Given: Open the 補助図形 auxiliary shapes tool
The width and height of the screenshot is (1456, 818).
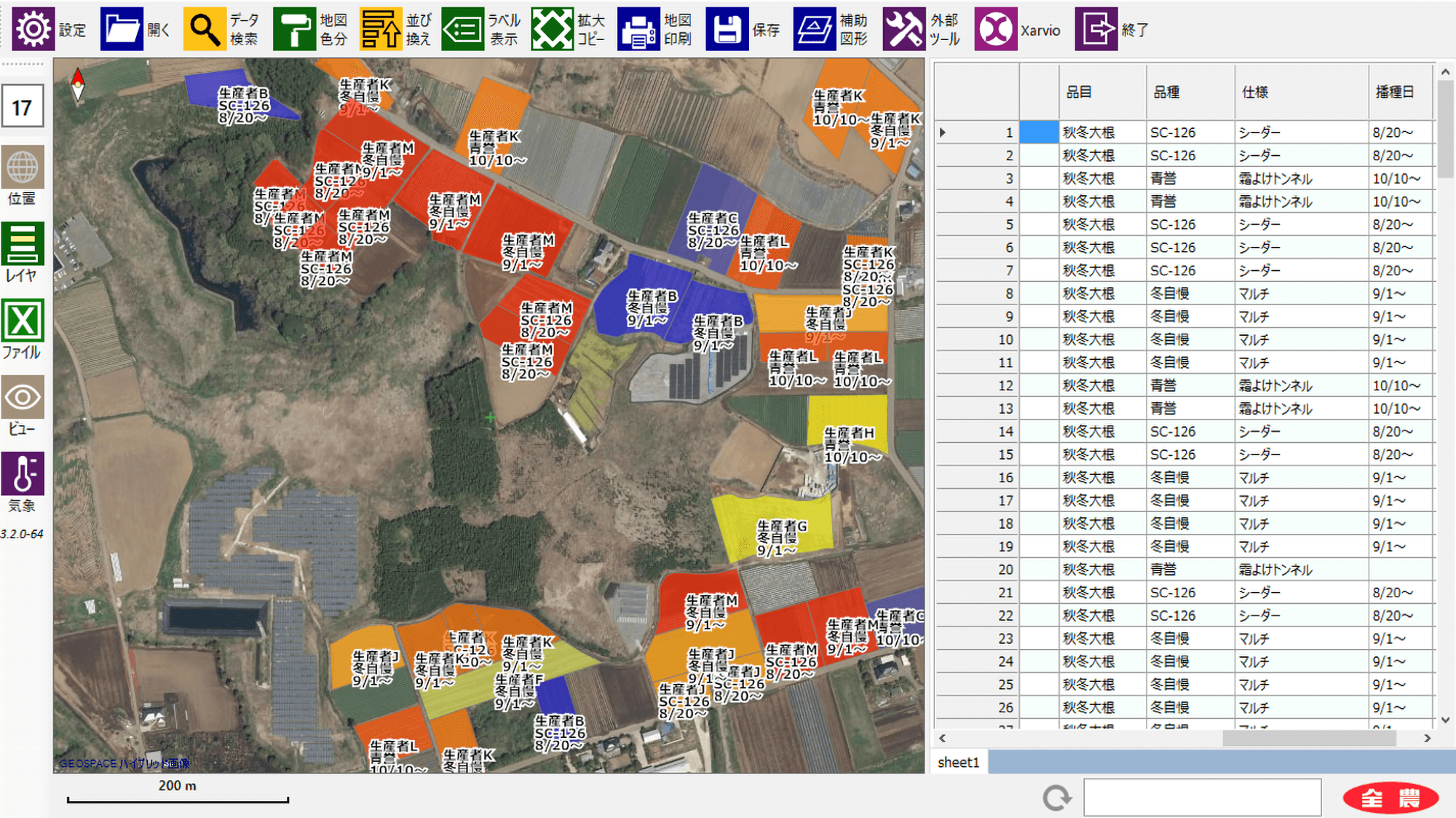Looking at the screenshot, I should pyautogui.click(x=814, y=29).
